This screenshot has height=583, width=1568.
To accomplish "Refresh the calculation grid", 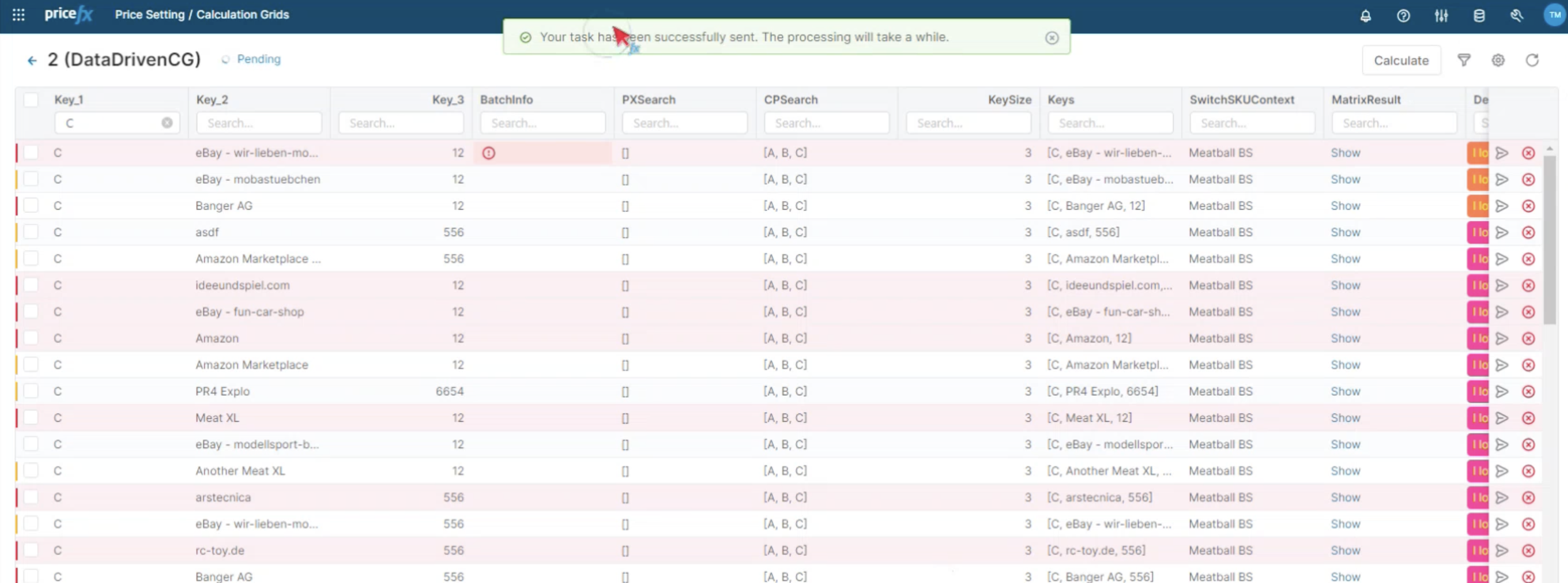I will pos(1532,60).
